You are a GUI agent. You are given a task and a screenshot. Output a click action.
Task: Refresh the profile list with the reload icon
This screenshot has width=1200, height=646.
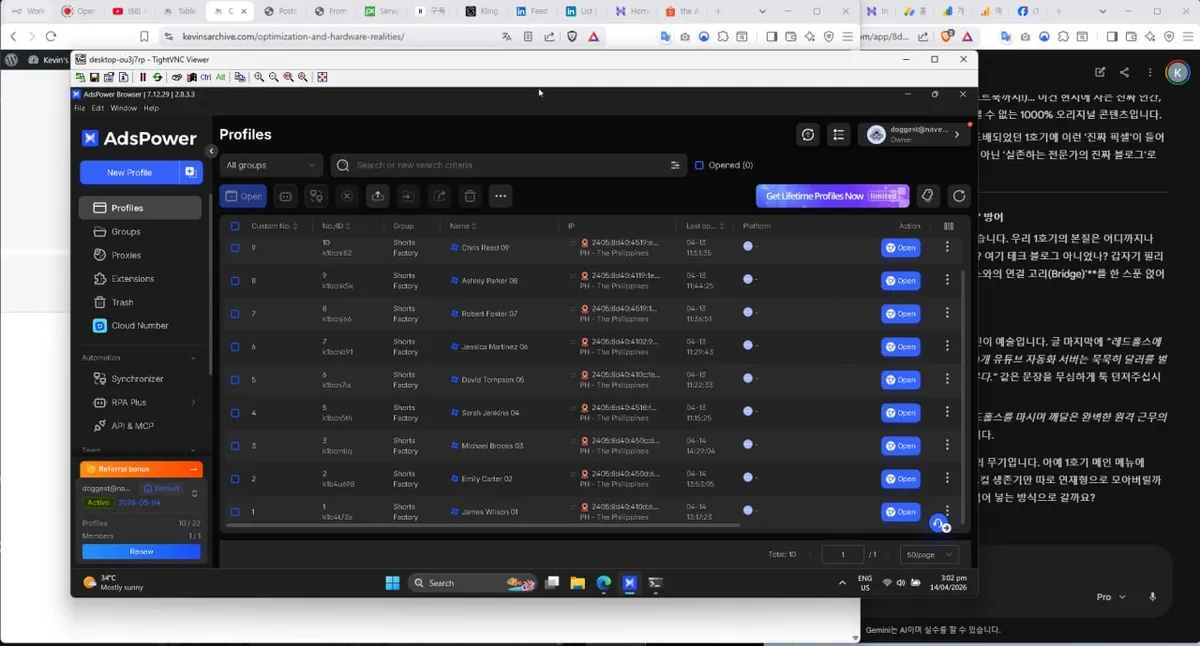pos(959,196)
